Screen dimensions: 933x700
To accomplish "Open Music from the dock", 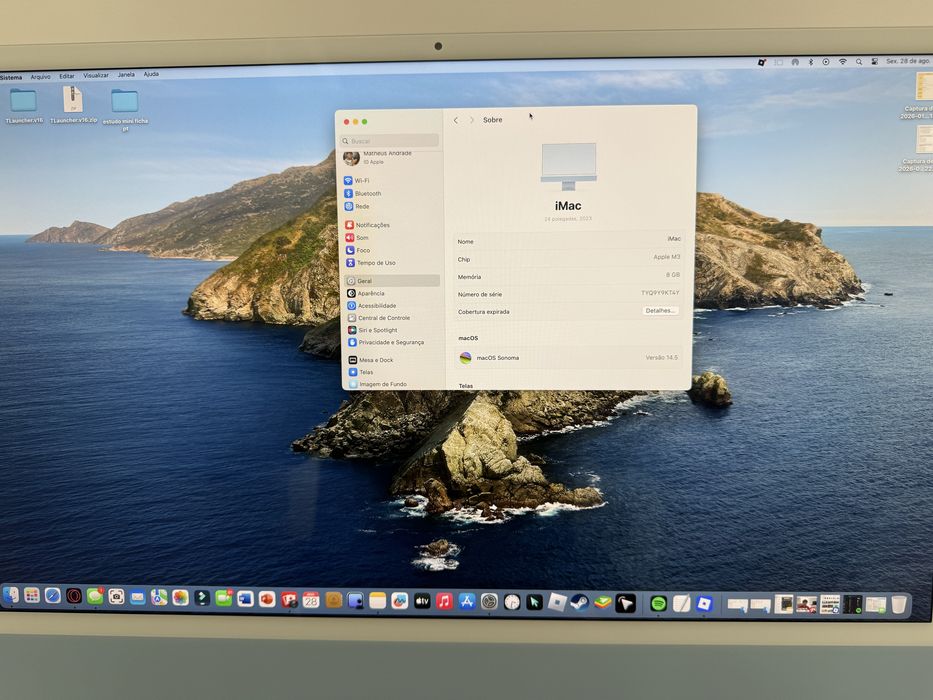I will point(444,602).
